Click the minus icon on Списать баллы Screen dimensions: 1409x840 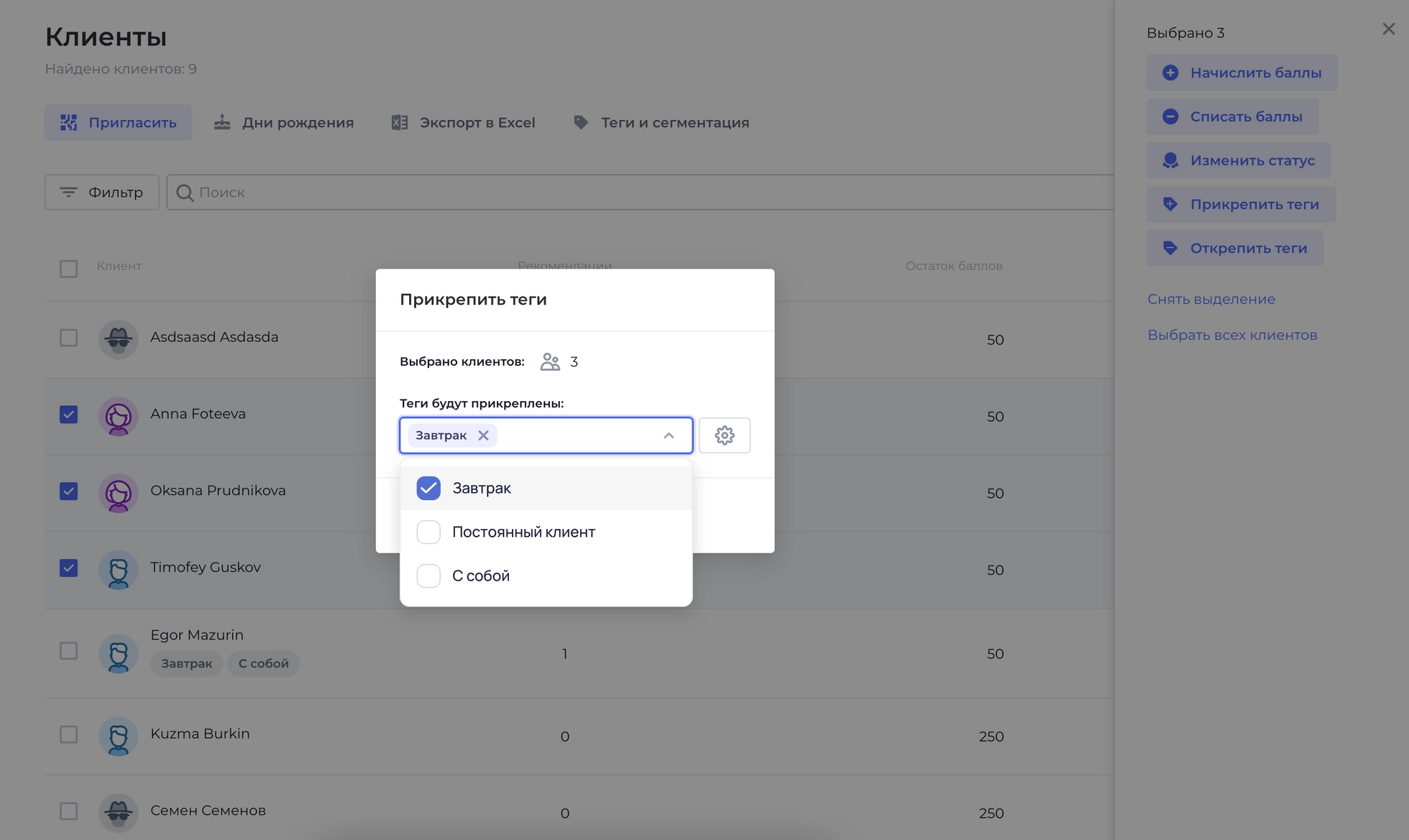[1170, 116]
